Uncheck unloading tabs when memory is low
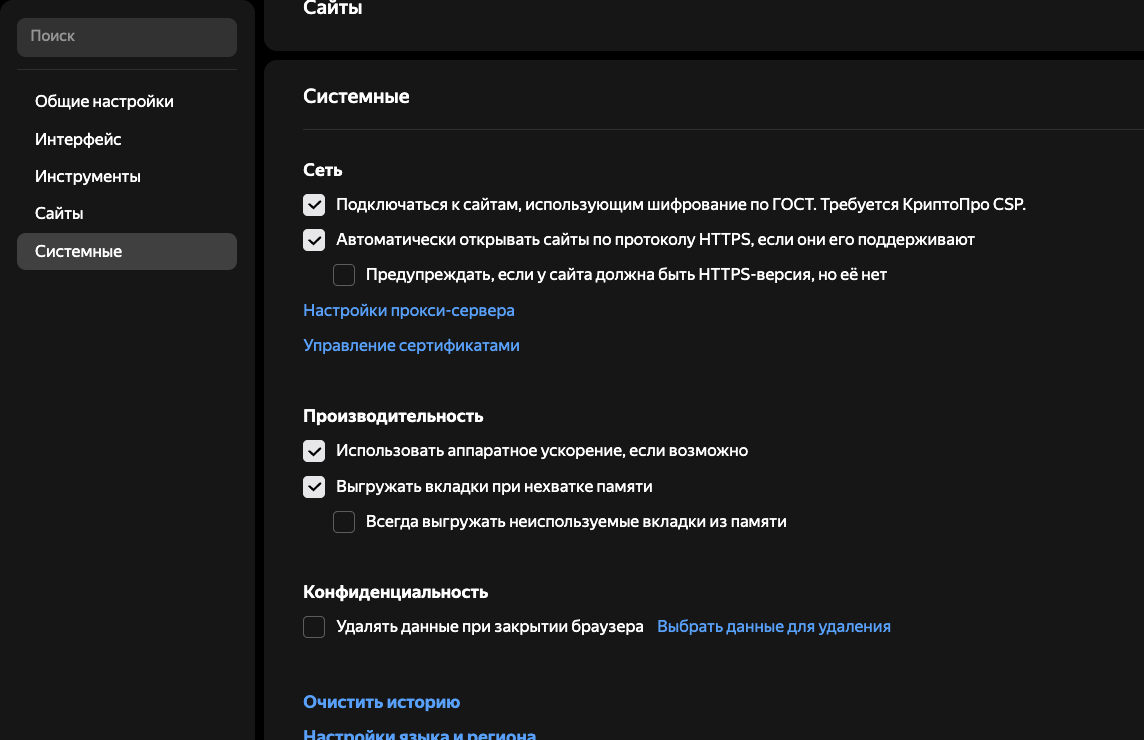Screen dimensions: 1144x740 click(314, 487)
